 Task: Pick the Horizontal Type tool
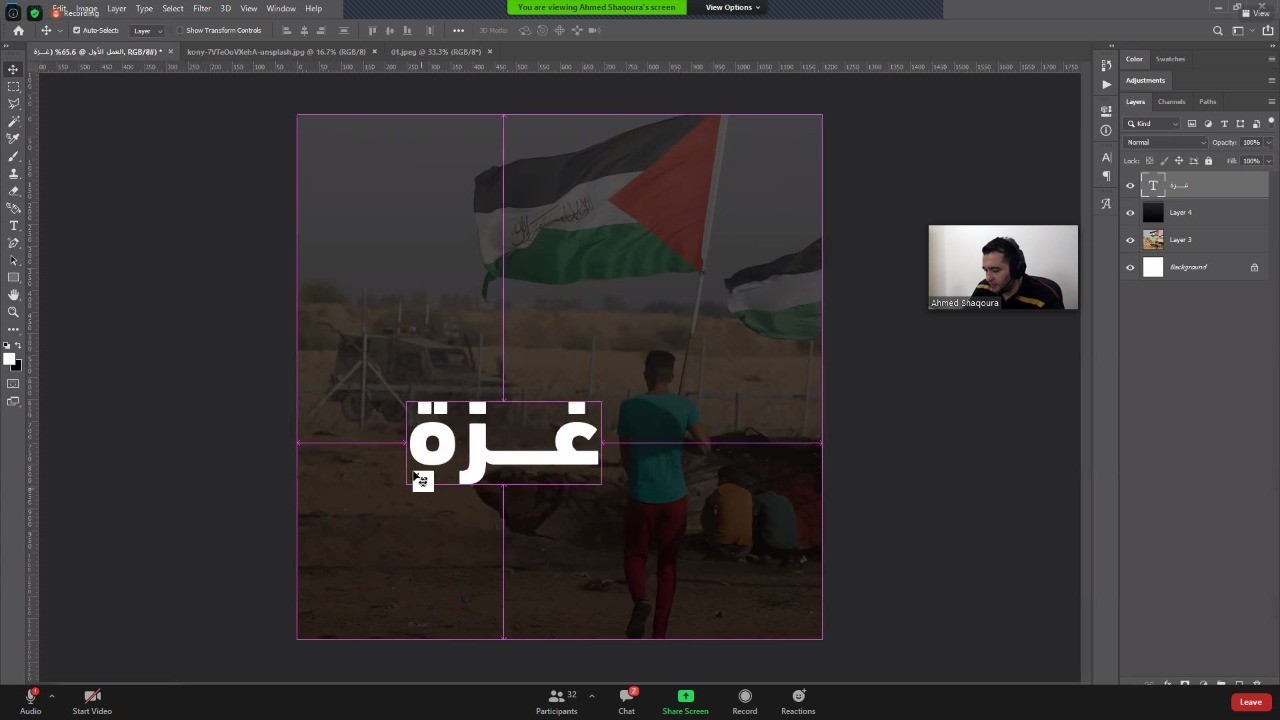pyautogui.click(x=13, y=226)
